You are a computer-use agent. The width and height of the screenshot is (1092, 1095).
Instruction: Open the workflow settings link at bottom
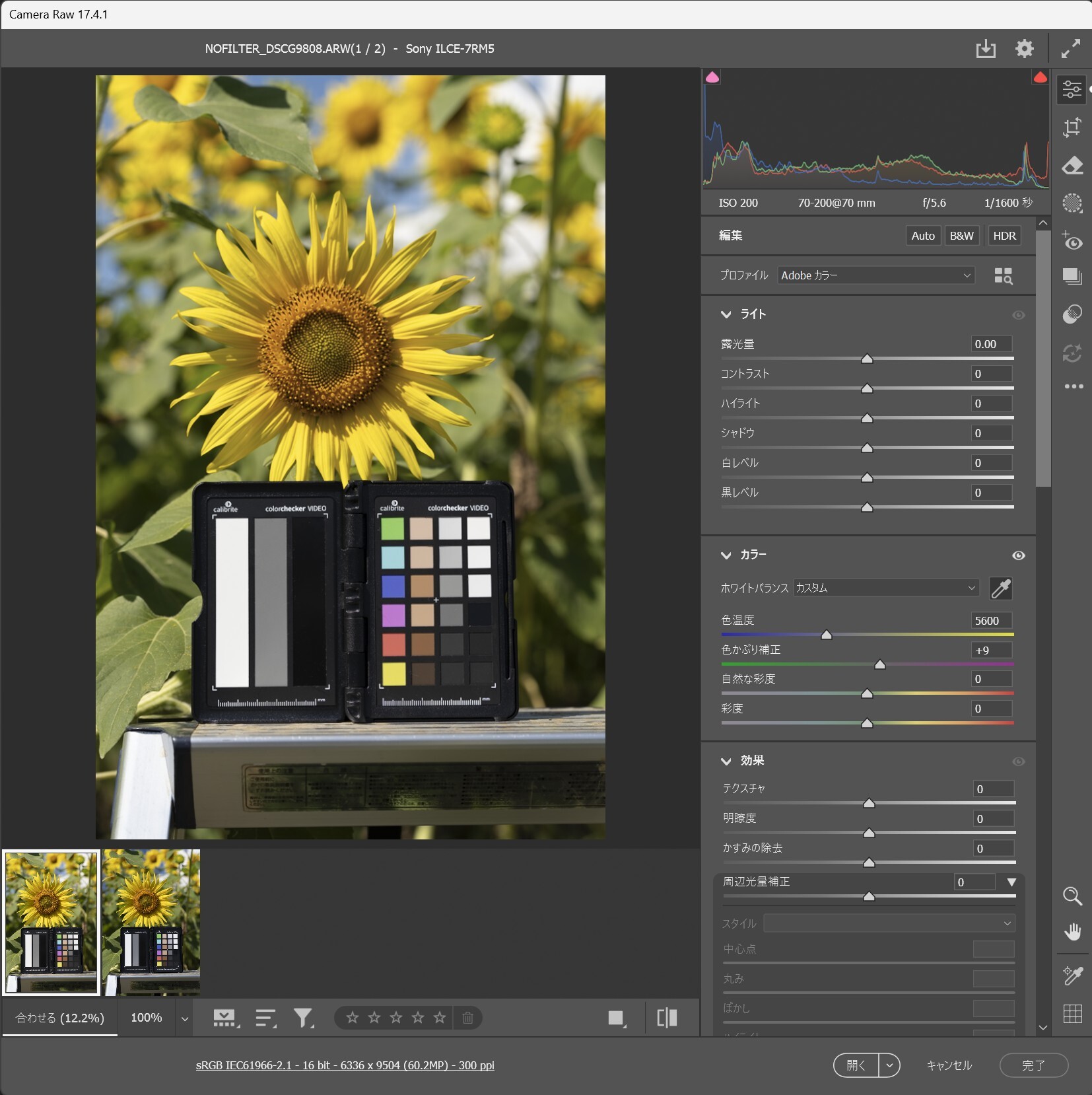pyautogui.click(x=345, y=1065)
